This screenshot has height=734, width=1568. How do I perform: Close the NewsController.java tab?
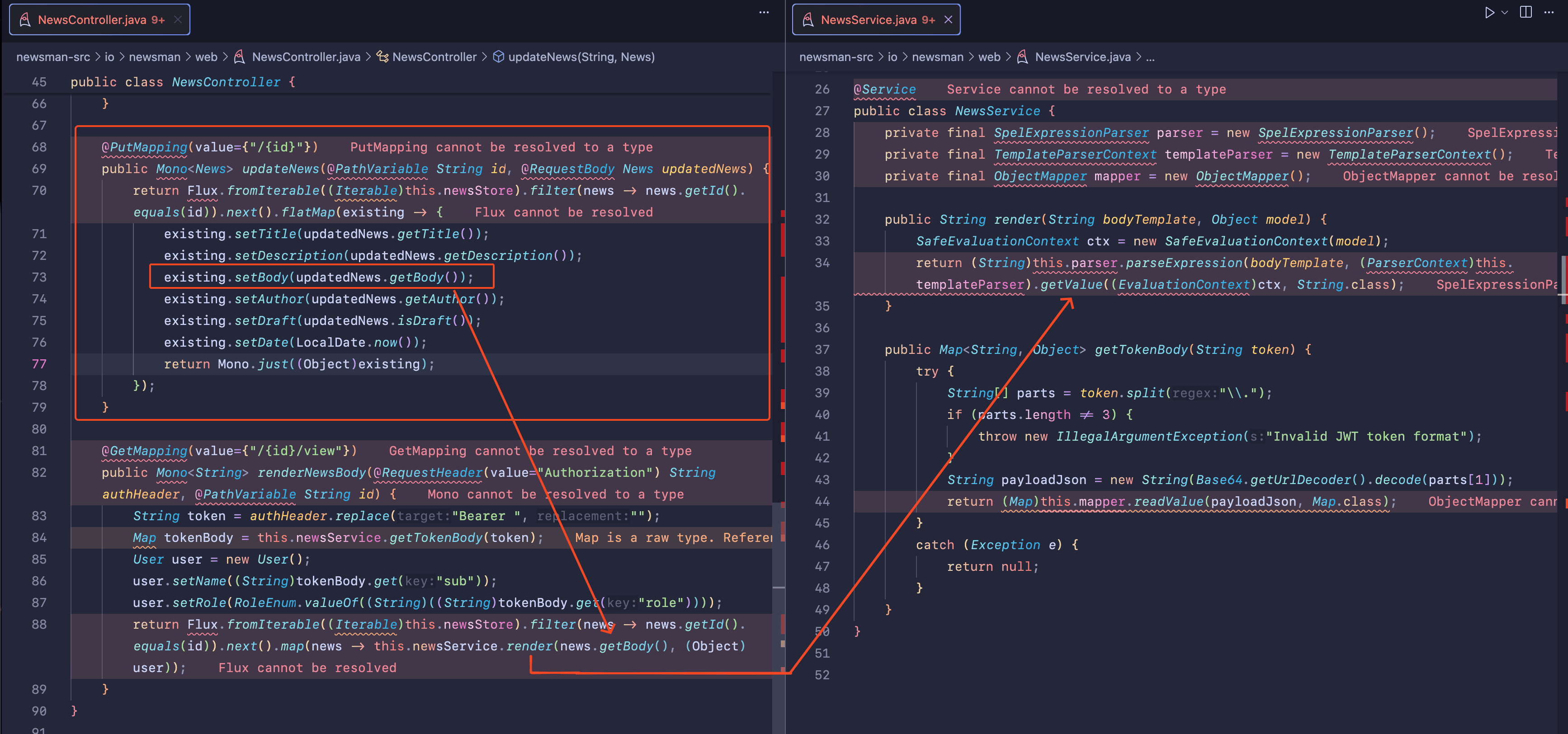[x=178, y=19]
